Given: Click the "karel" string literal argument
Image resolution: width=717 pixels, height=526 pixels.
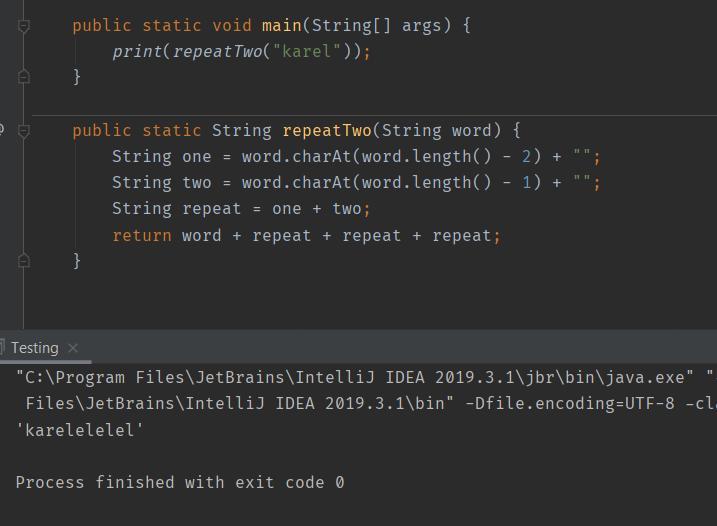Looking at the screenshot, I should point(306,51).
